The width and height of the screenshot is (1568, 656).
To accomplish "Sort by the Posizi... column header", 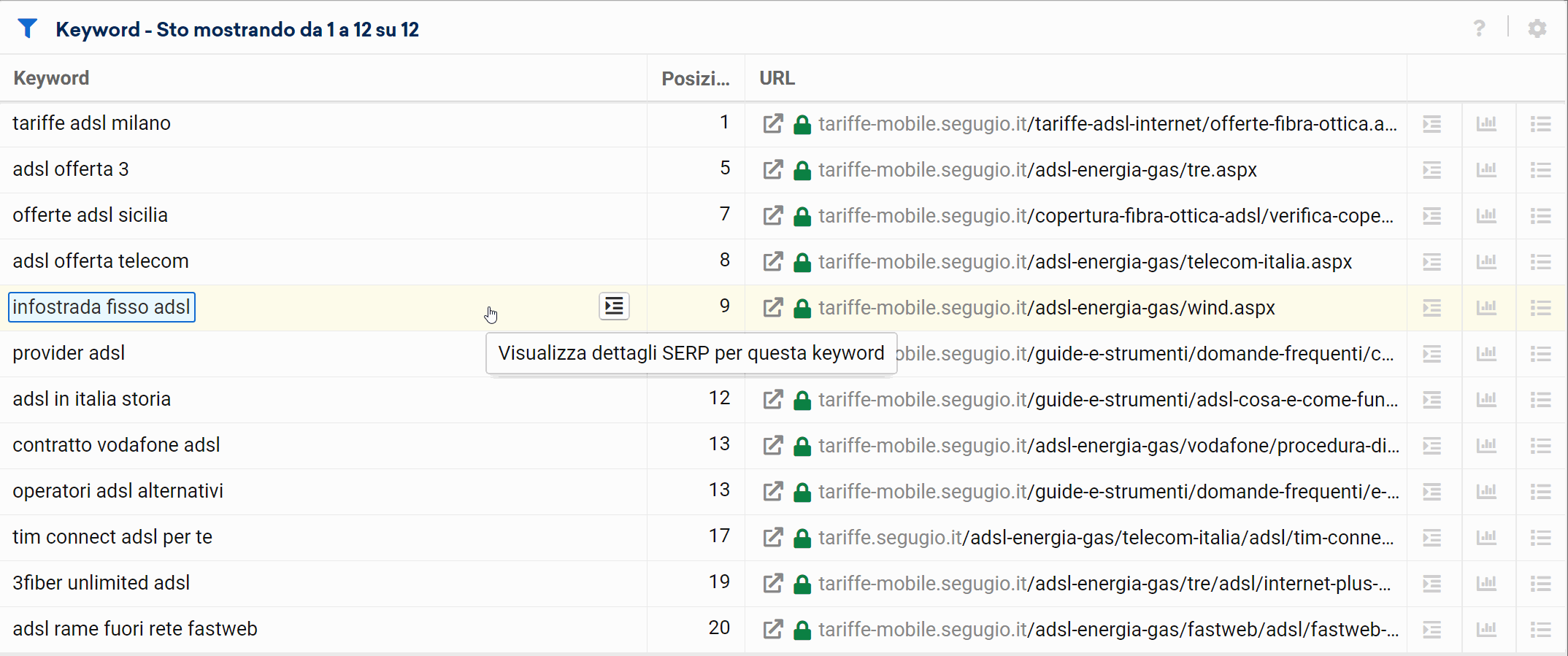I will point(695,78).
